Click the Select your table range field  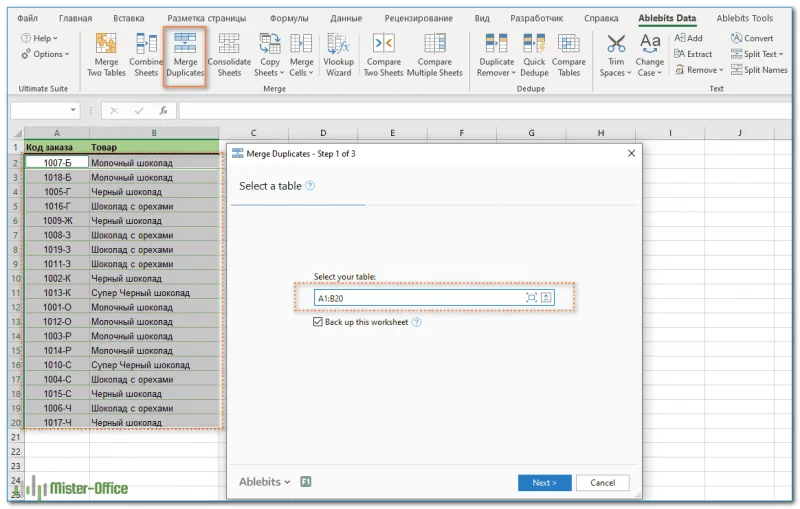coord(418,298)
